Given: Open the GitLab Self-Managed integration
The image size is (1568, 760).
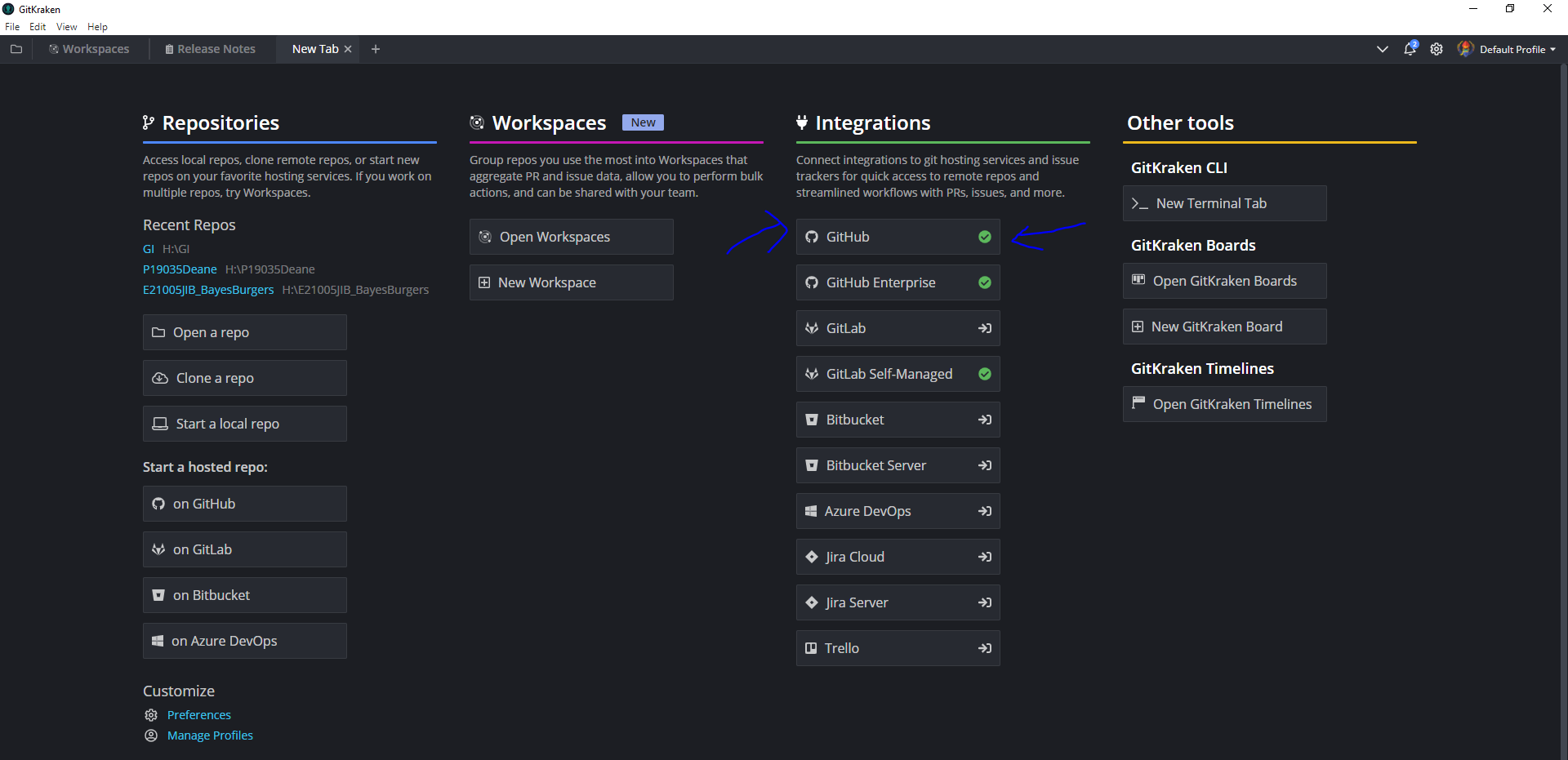Looking at the screenshot, I should (898, 374).
